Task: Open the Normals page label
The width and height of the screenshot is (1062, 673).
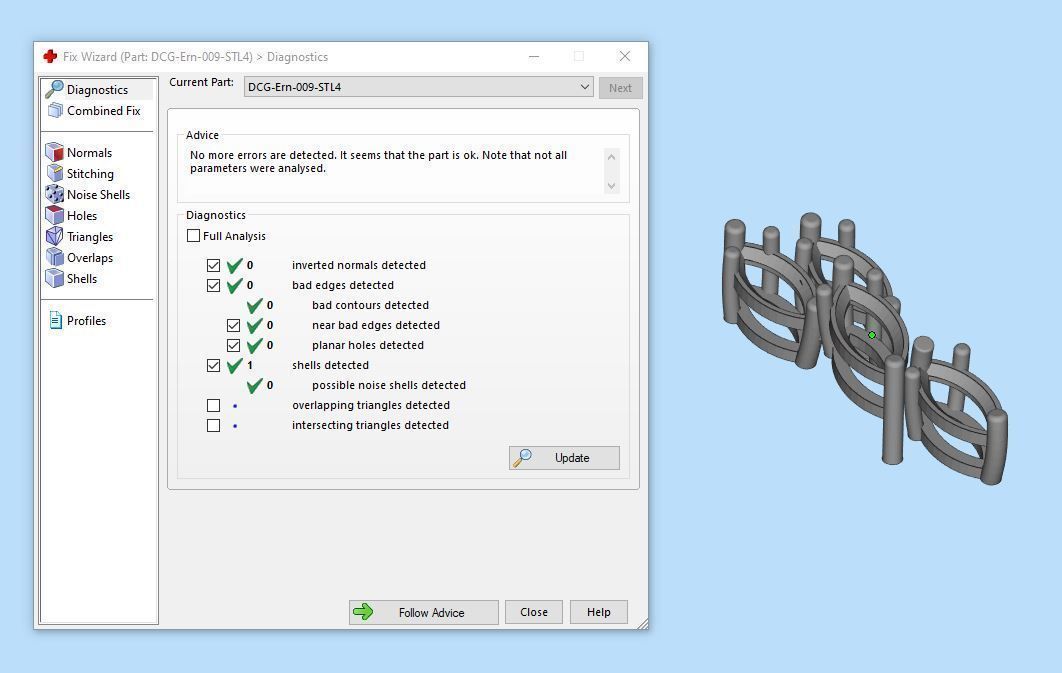Action: coord(89,152)
